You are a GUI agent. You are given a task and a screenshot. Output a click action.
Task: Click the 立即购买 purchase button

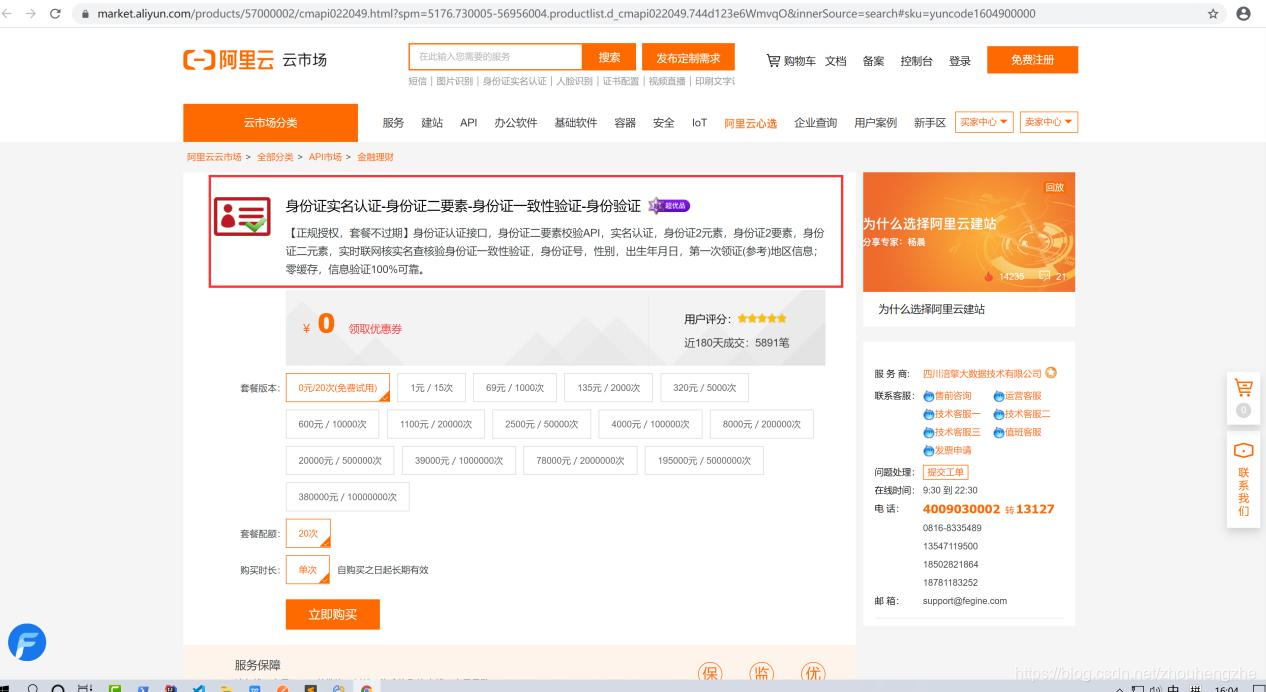(x=333, y=614)
